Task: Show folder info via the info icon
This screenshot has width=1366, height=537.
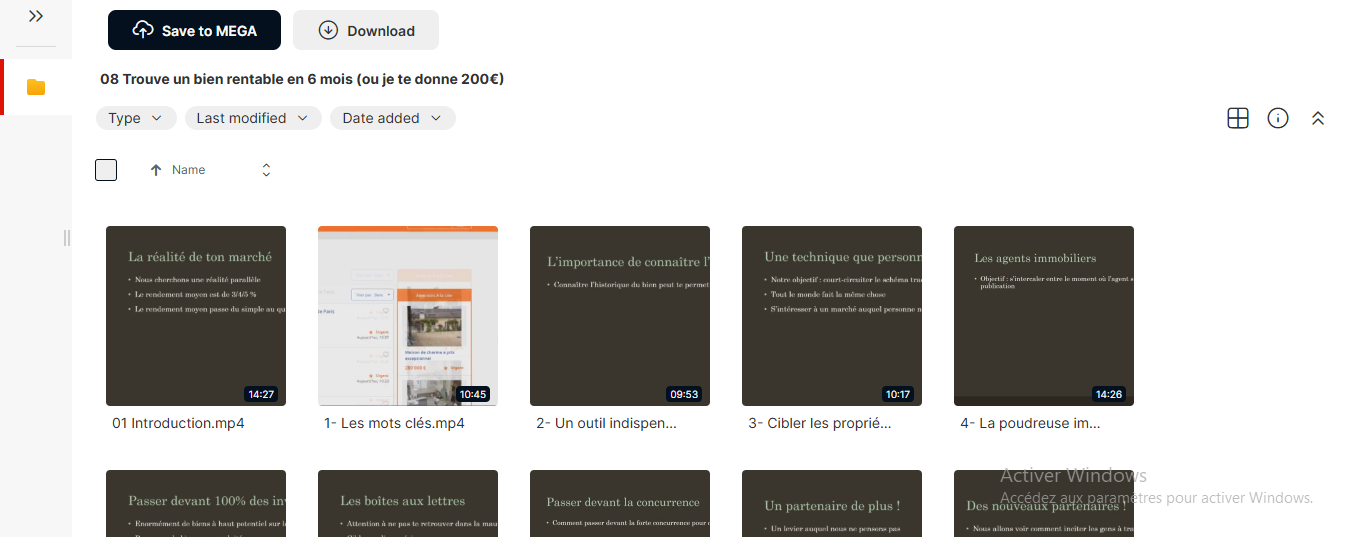Action: click(1278, 118)
